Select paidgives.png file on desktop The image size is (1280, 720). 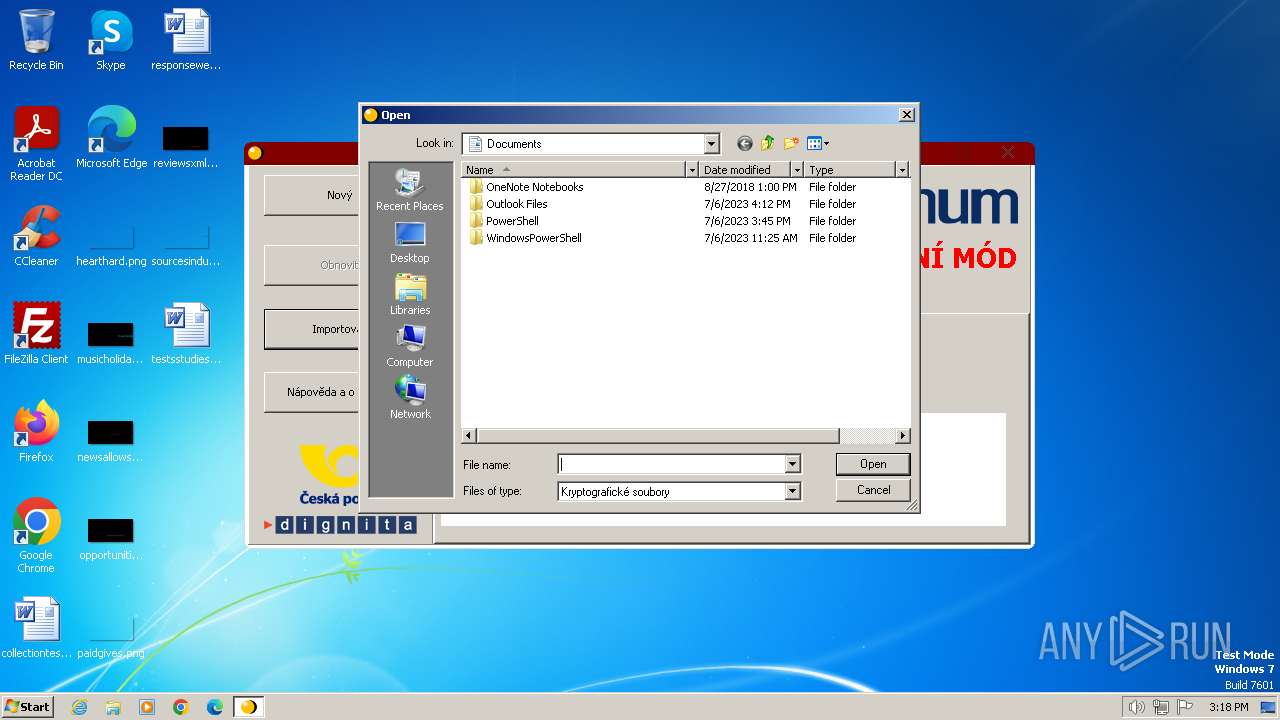click(x=111, y=637)
